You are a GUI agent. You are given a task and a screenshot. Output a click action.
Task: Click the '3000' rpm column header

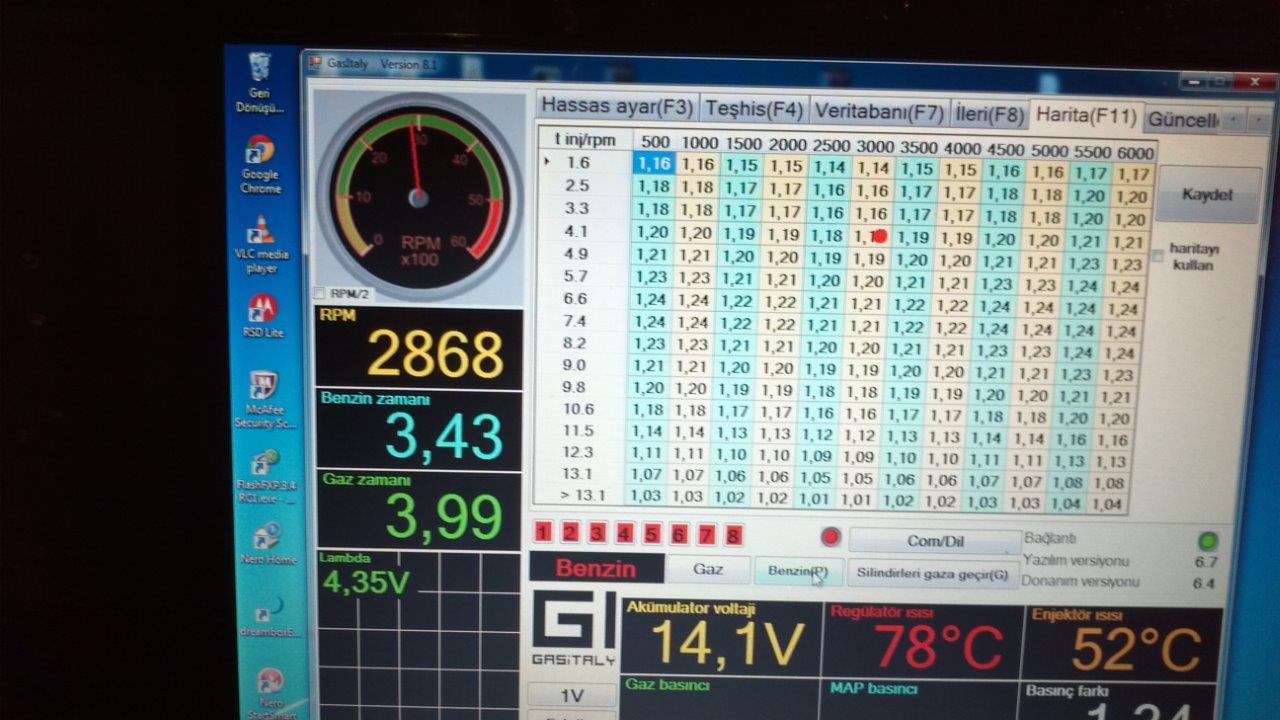pos(875,147)
